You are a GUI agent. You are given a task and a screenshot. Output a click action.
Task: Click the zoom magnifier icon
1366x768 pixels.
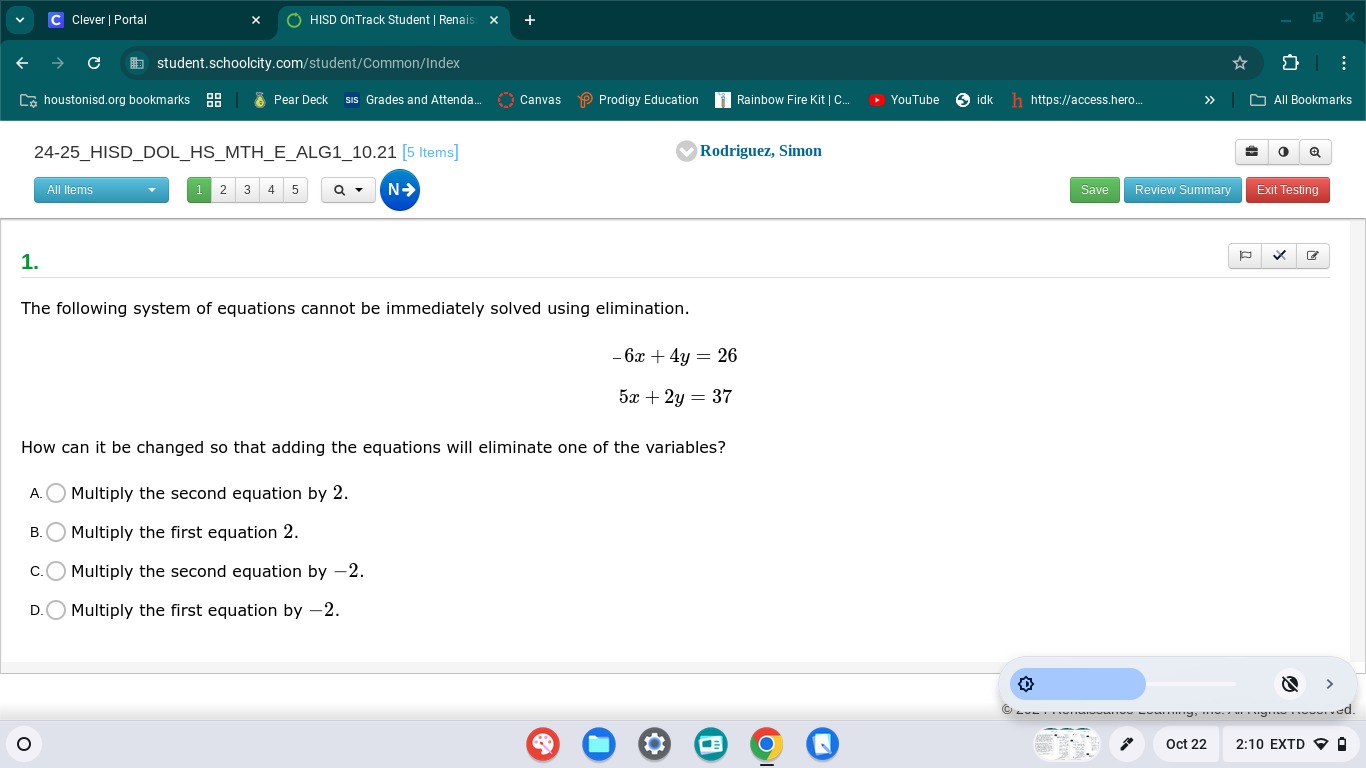pos(1315,152)
